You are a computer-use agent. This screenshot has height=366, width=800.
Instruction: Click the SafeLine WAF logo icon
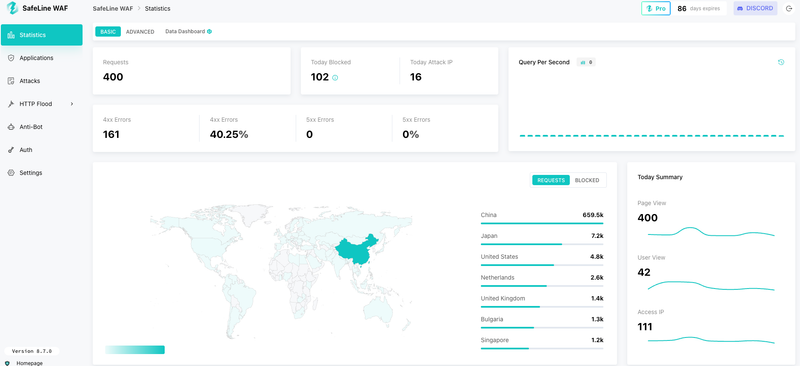pyautogui.click(x=12, y=8)
